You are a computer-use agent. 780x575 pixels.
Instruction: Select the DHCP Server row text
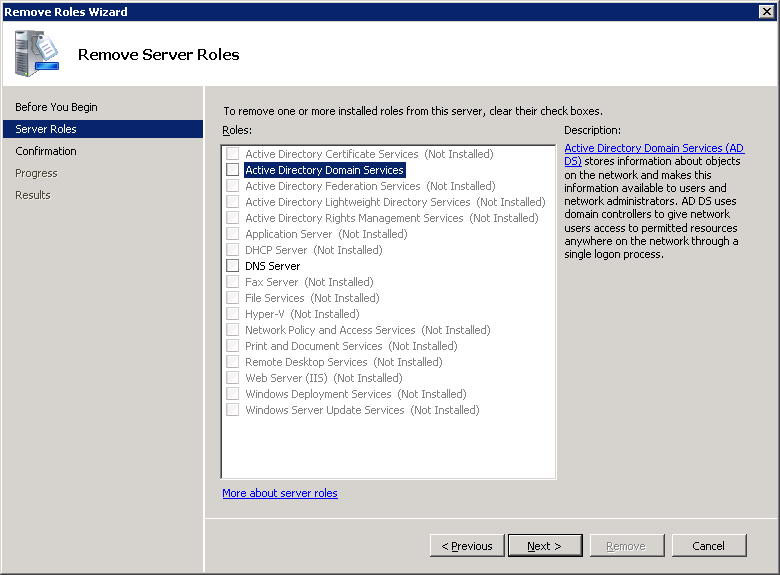point(313,250)
